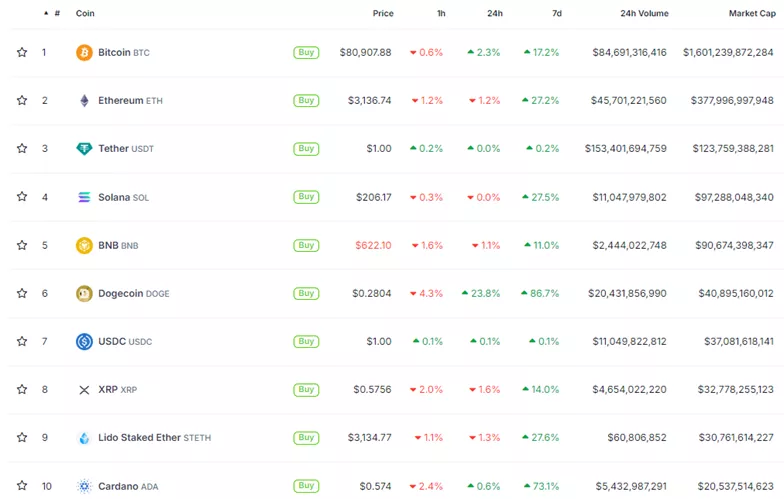Favorite Bitcoin with its star
This screenshot has height=499, width=784.
tap(22, 52)
